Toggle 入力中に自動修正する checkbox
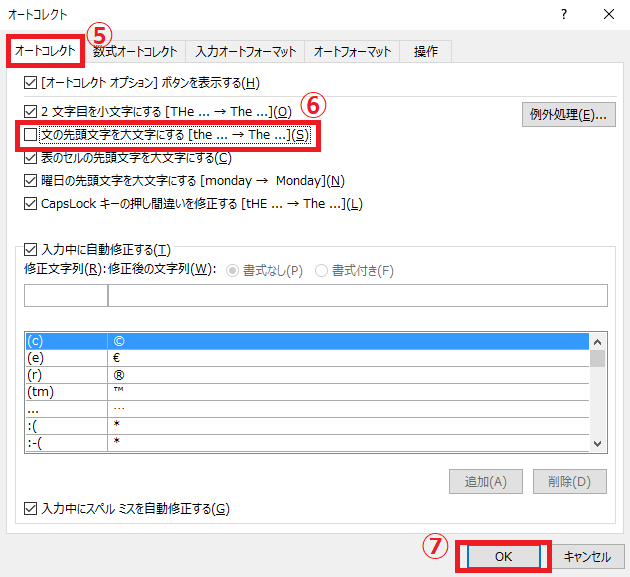Viewport: 630px width, 577px height. [31, 250]
